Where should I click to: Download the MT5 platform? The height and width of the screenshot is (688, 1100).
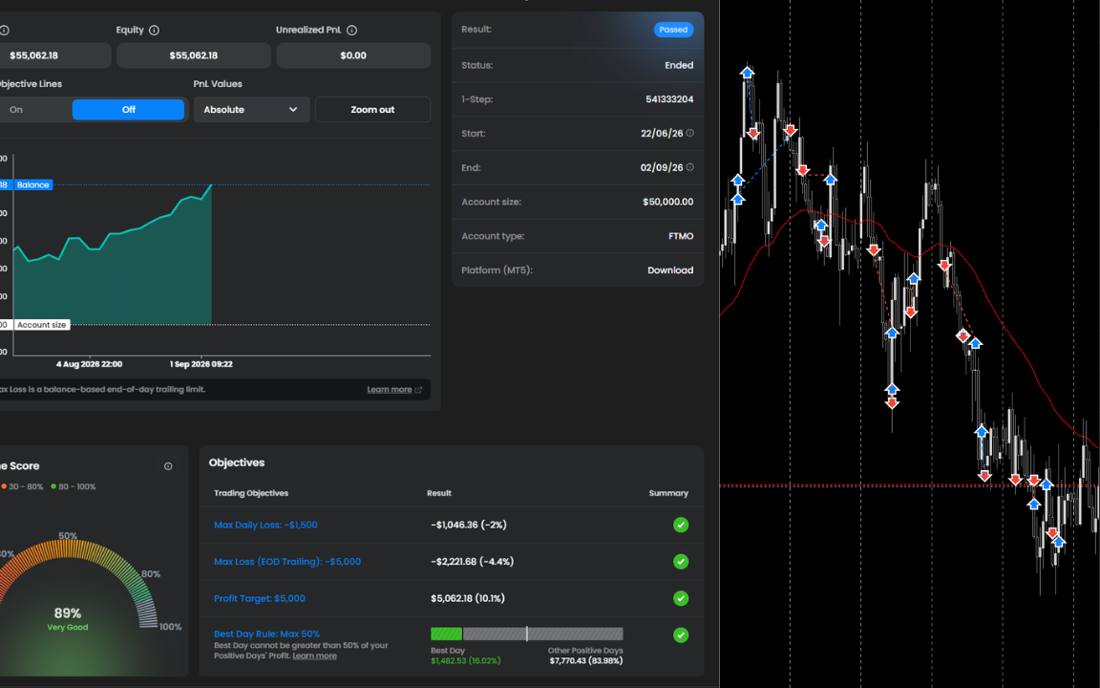tap(670, 270)
